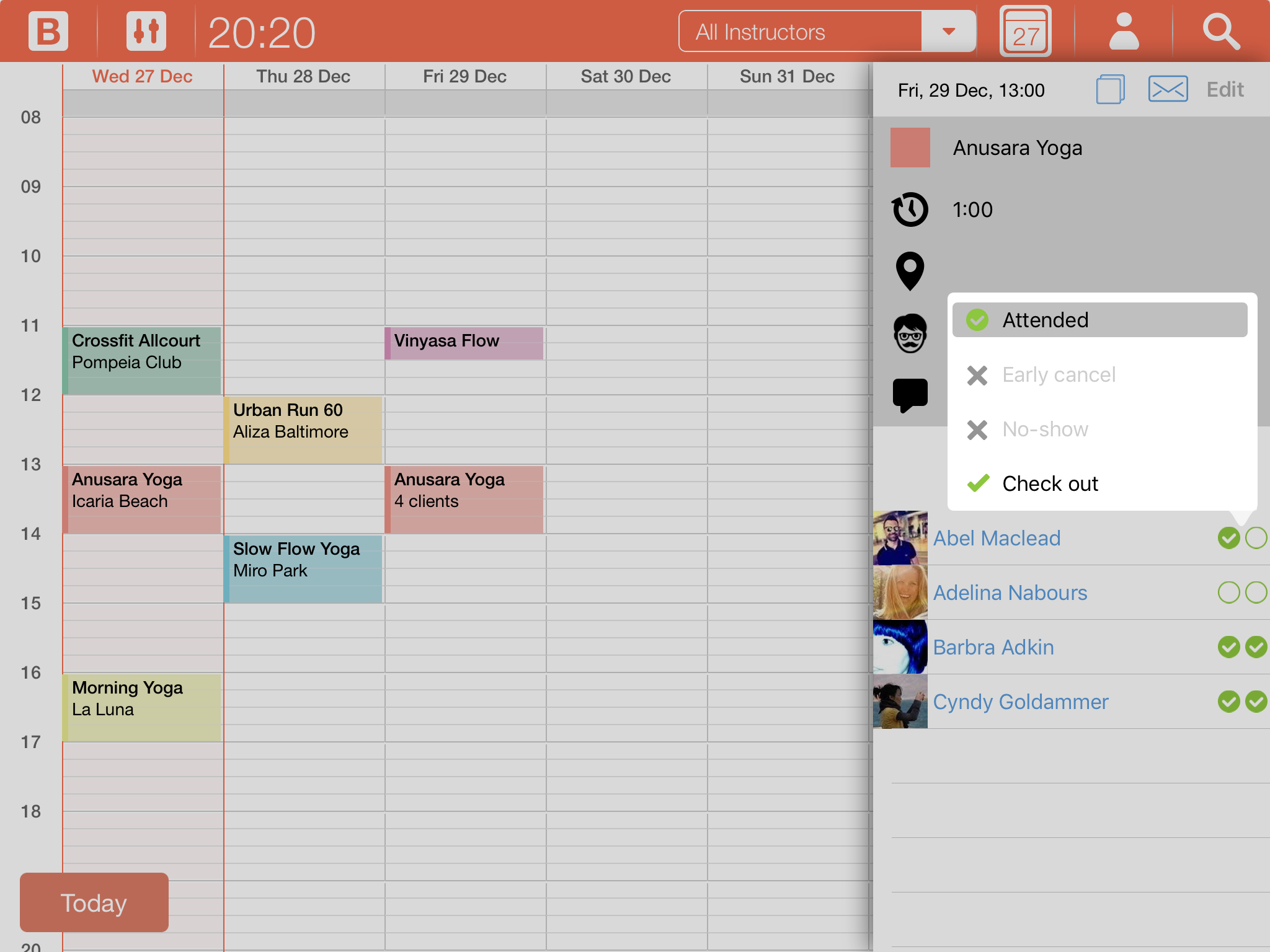Choose Check out menu option
Screen dimensions: 1270x952
coord(1049,483)
